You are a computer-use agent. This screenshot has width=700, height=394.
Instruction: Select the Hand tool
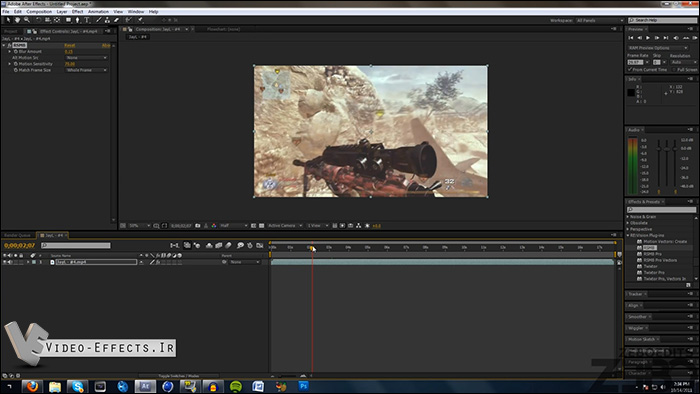[x=17, y=20]
